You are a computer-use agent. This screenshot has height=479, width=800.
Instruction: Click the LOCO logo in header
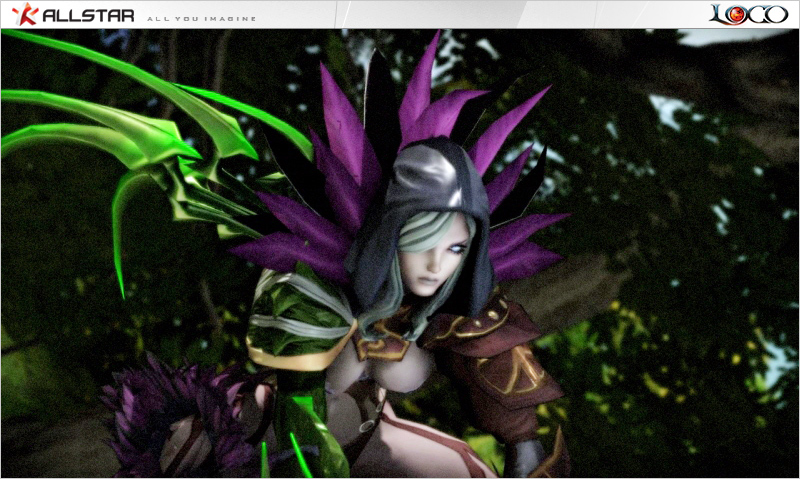click(748, 14)
